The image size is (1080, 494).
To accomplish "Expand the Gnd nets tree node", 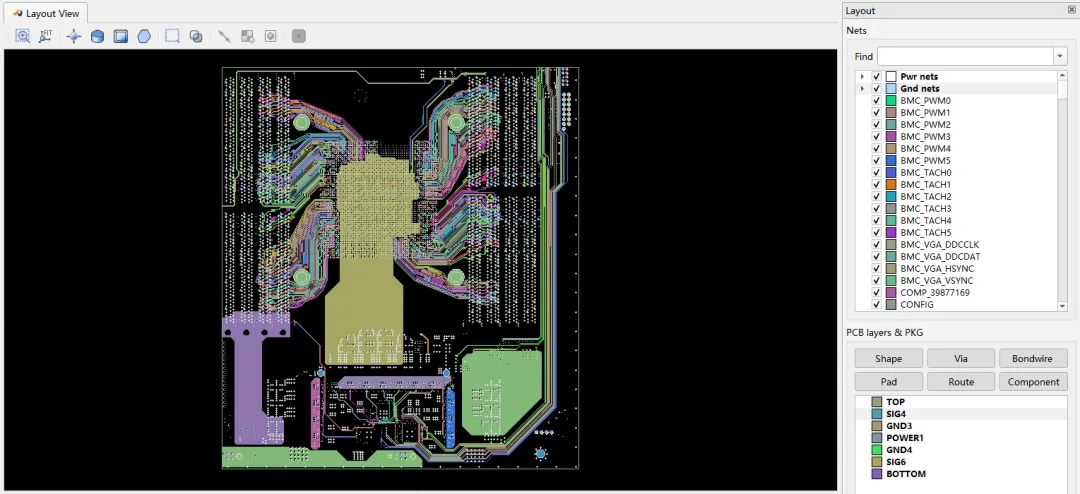I will (862, 89).
